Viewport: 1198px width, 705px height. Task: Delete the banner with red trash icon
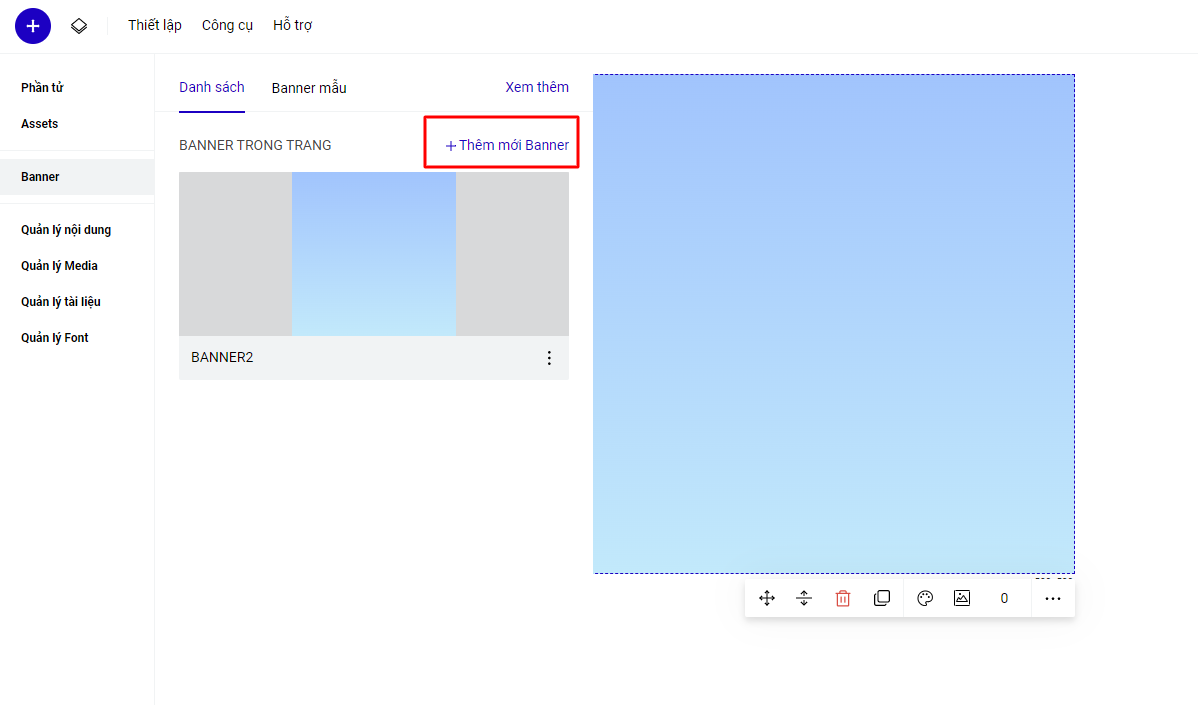tap(843, 598)
